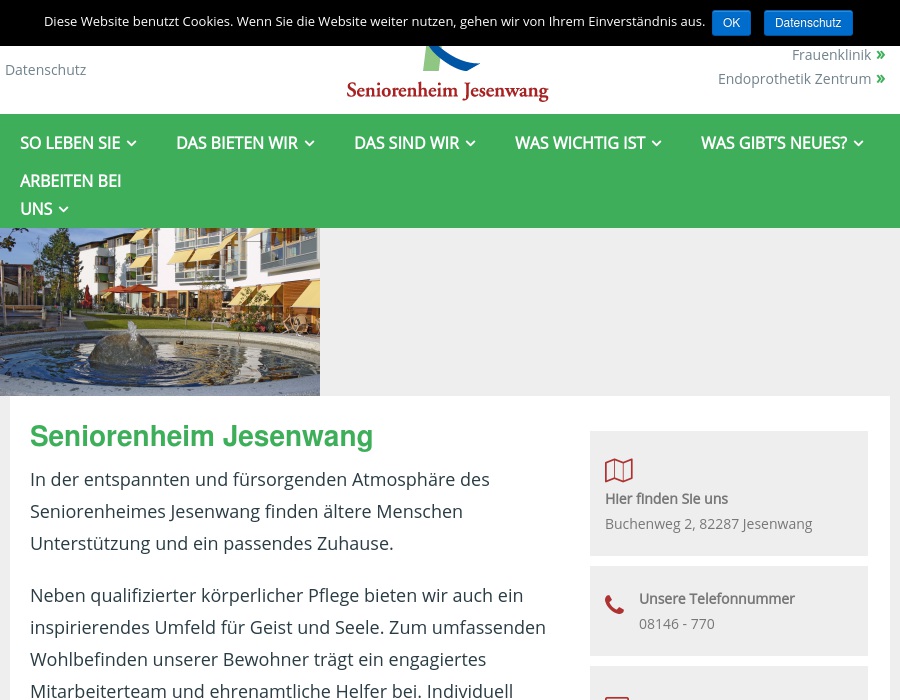Click the red telephone icon in the sidebar
The image size is (900, 700).
coord(615,604)
